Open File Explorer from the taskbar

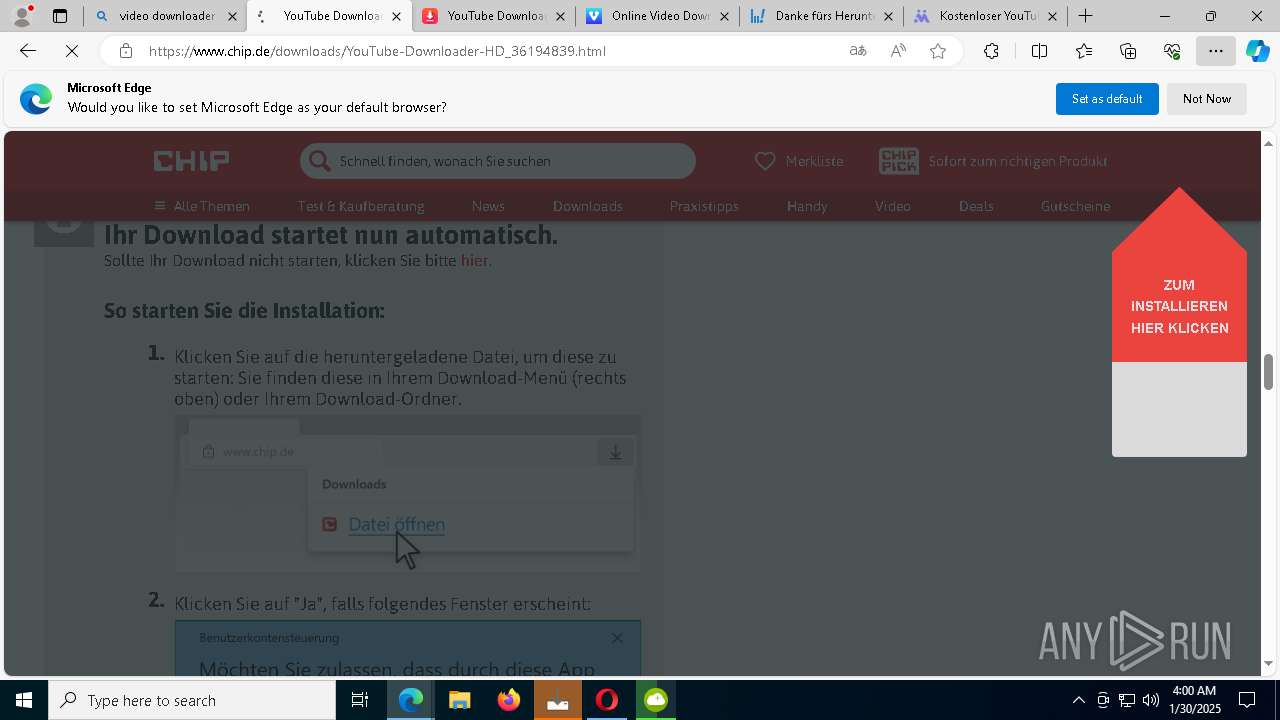(459, 700)
